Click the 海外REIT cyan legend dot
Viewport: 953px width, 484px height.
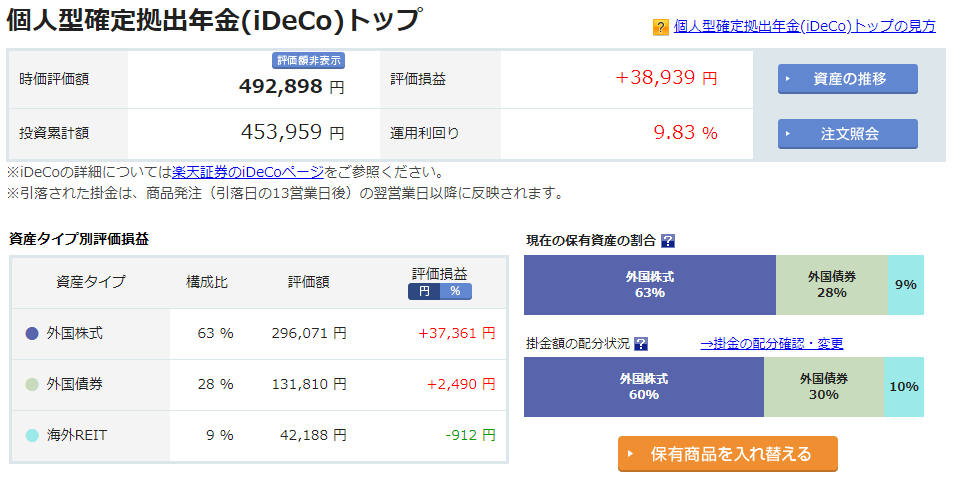(32, 435)
